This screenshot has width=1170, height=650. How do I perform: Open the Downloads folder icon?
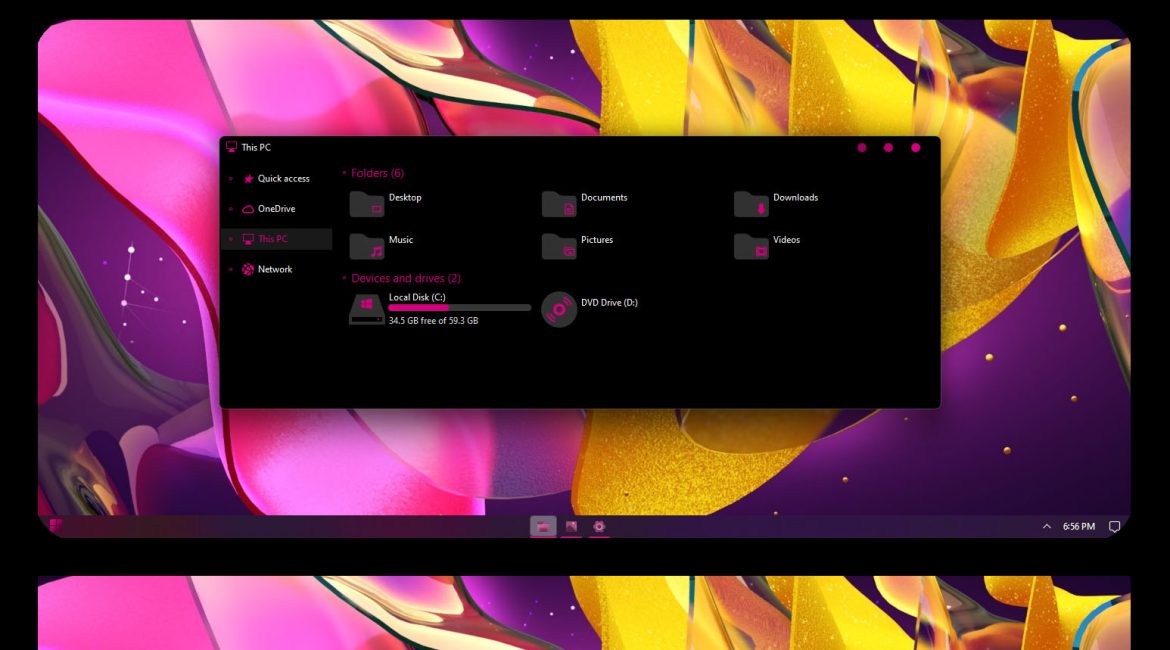[751, 204]
